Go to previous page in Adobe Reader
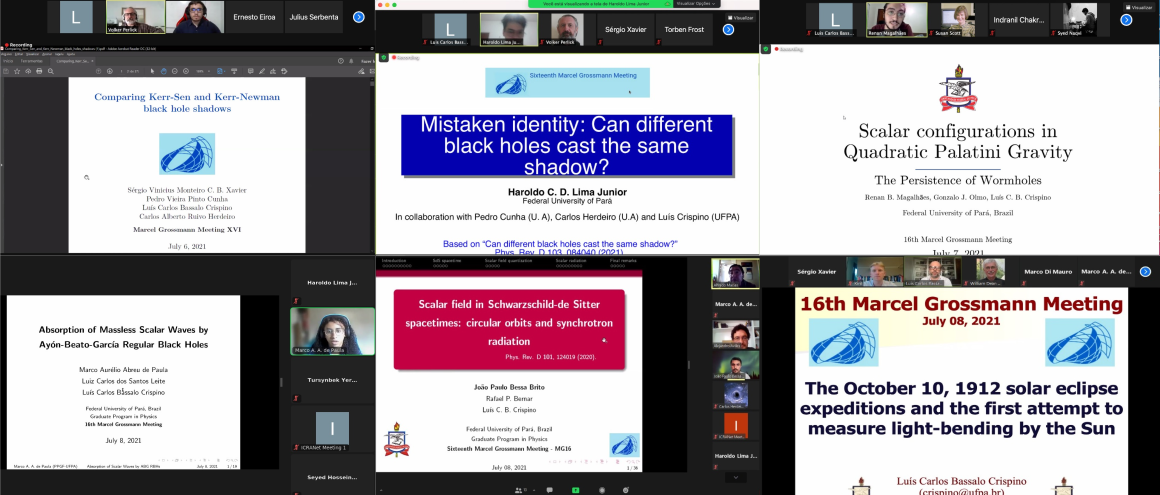This screenshot has width=1160, height=495. click(98, 71)
